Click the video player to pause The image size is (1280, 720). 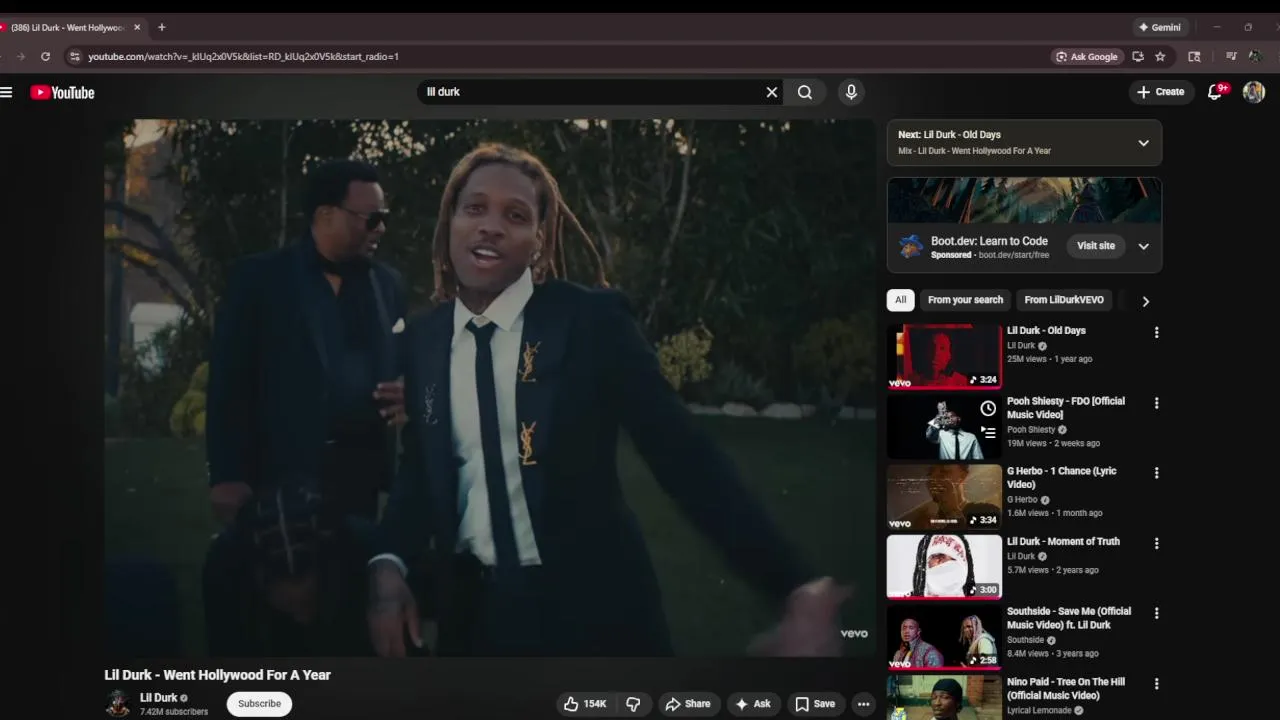[x=490, y=388]
